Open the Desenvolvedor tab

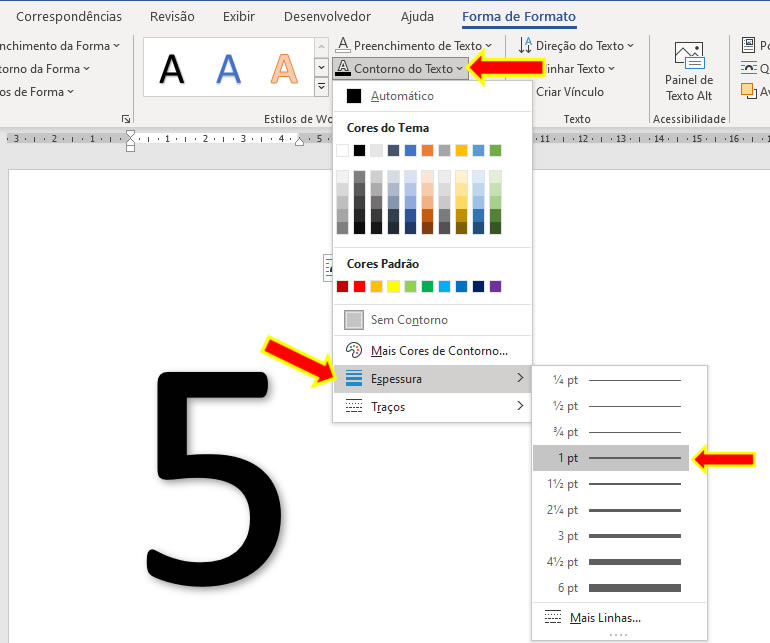pos(327,17)
